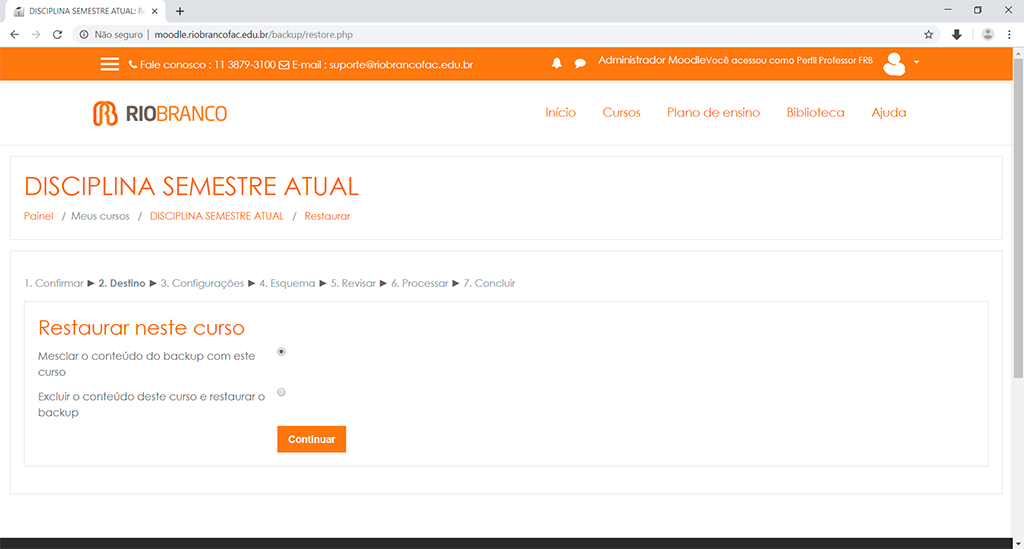
Task: Click the 'Não seguro' site info icon
Action: point(84,35)
